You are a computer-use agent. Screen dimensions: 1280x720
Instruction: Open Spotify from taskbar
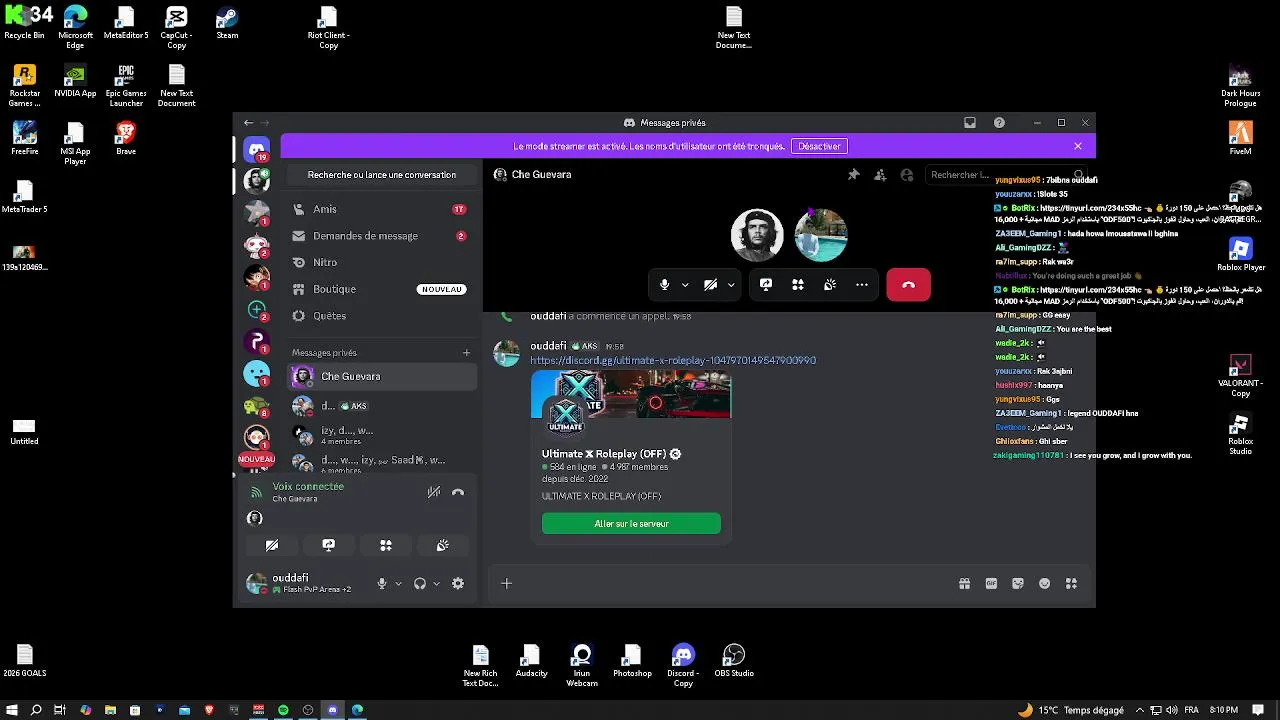(283, 710)
